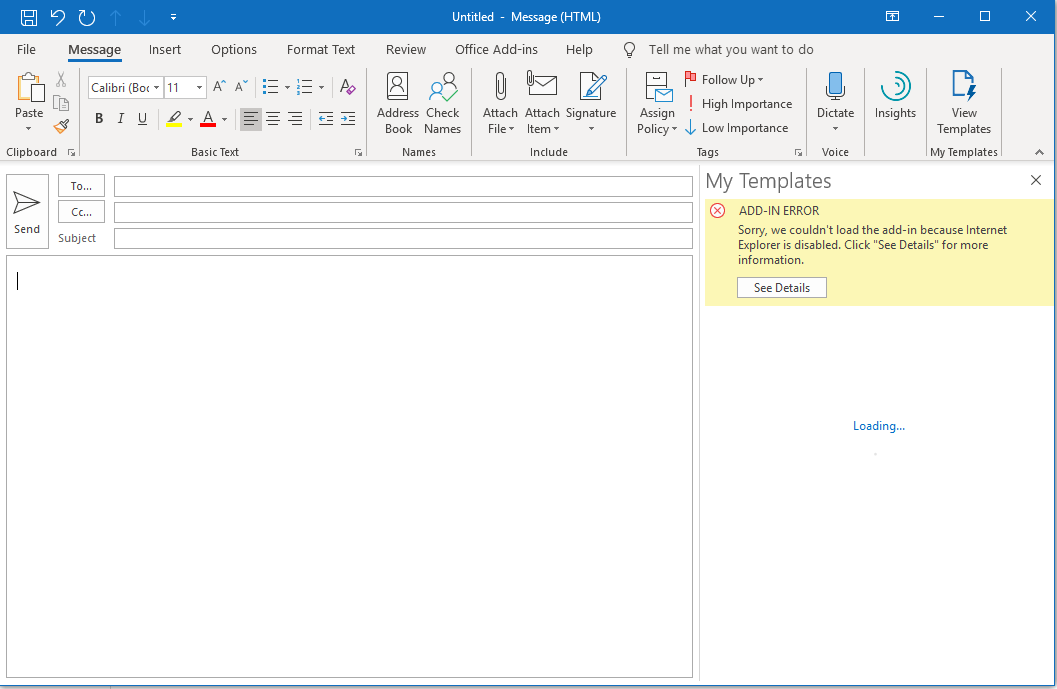The image size is (1057, 689).
Task: Open the Format Text tab
Action: (x=321, y=49)
